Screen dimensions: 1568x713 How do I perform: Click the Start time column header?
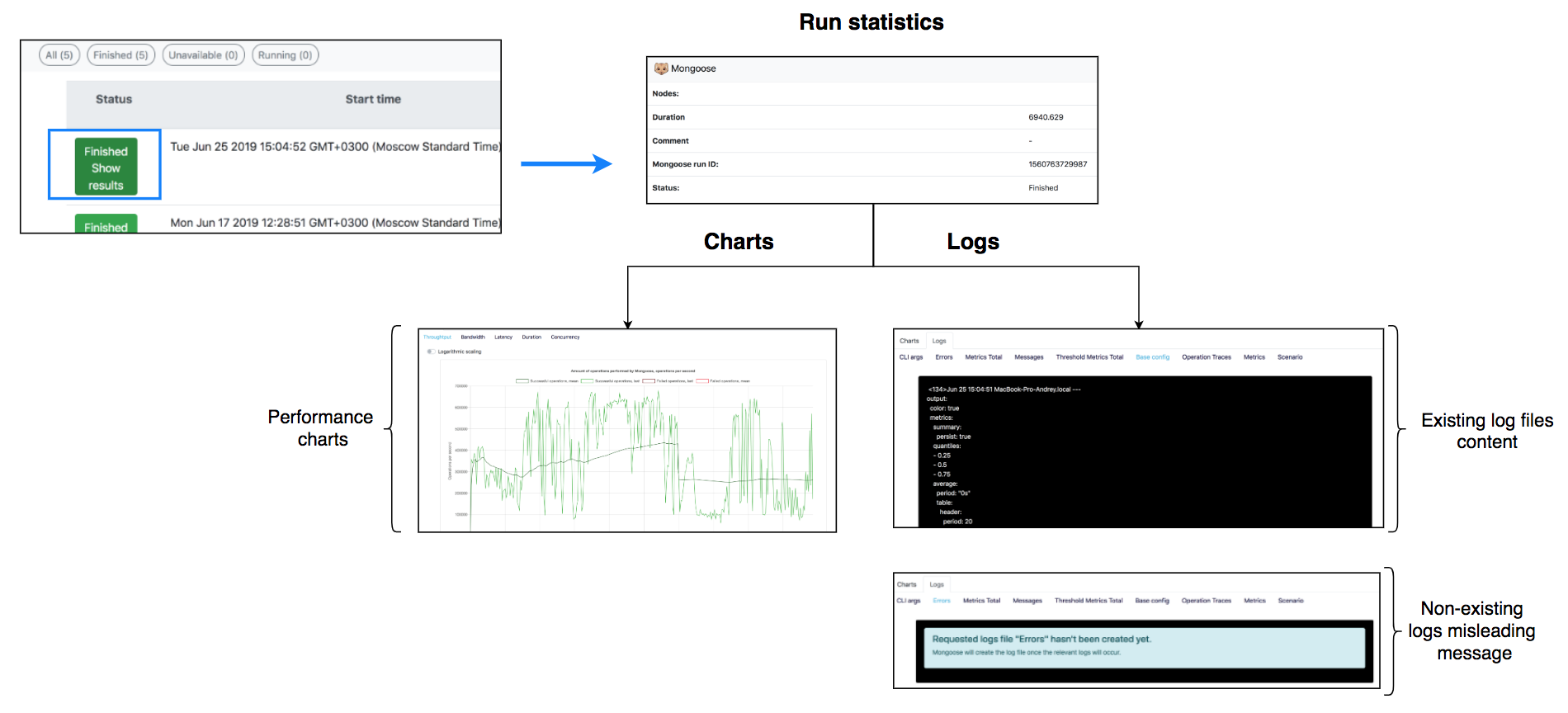[373, 99]
